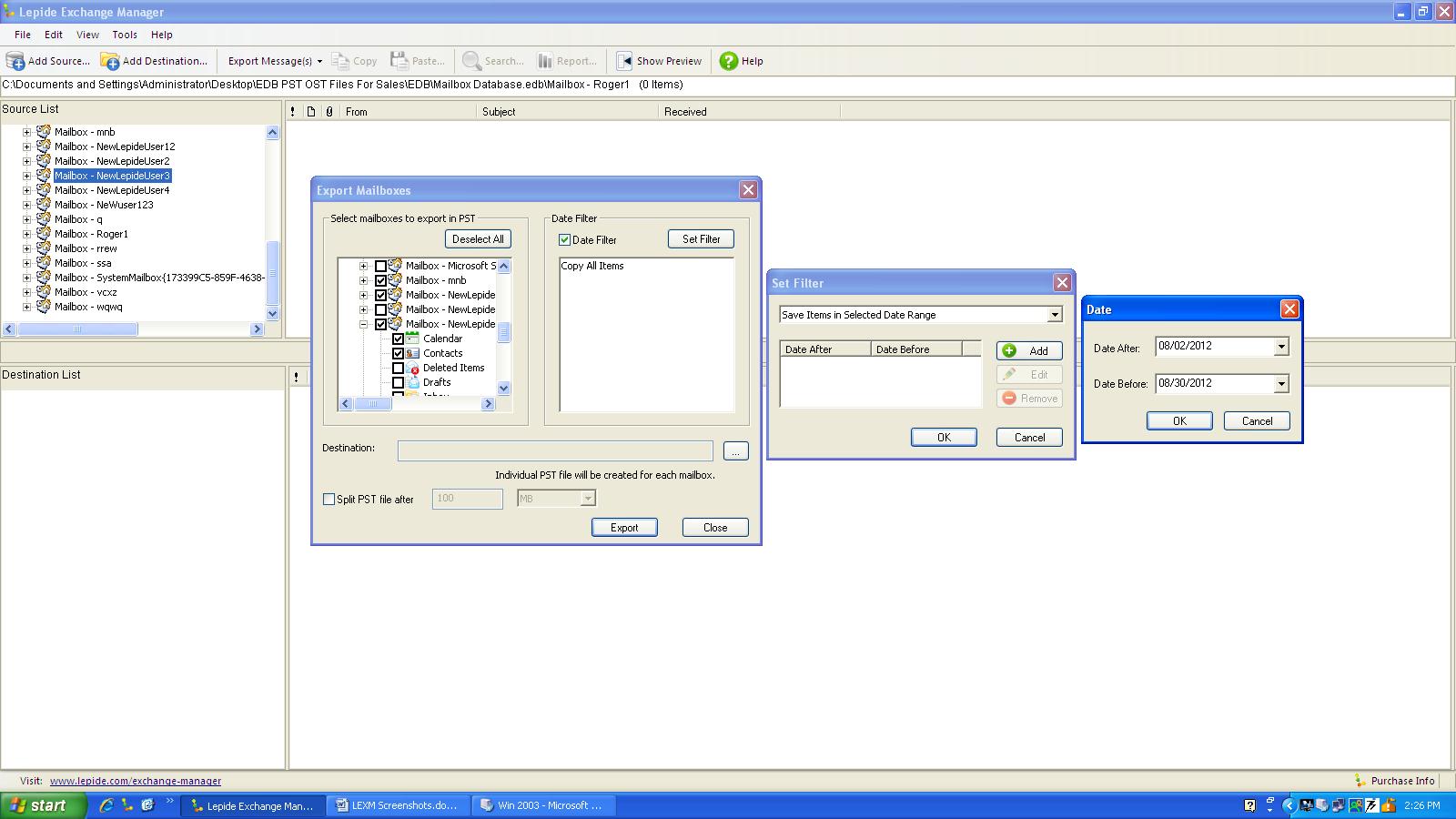Click the Add Source toolbar icon

click(15, 61)
